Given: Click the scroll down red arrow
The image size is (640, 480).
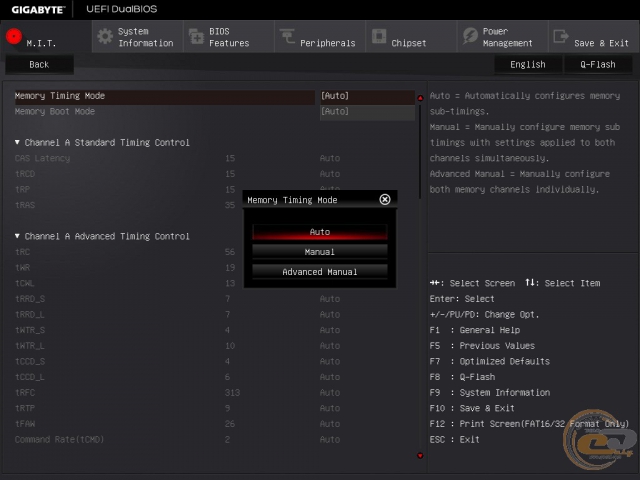Looking at the screenshot, I should tap(420, 456).
